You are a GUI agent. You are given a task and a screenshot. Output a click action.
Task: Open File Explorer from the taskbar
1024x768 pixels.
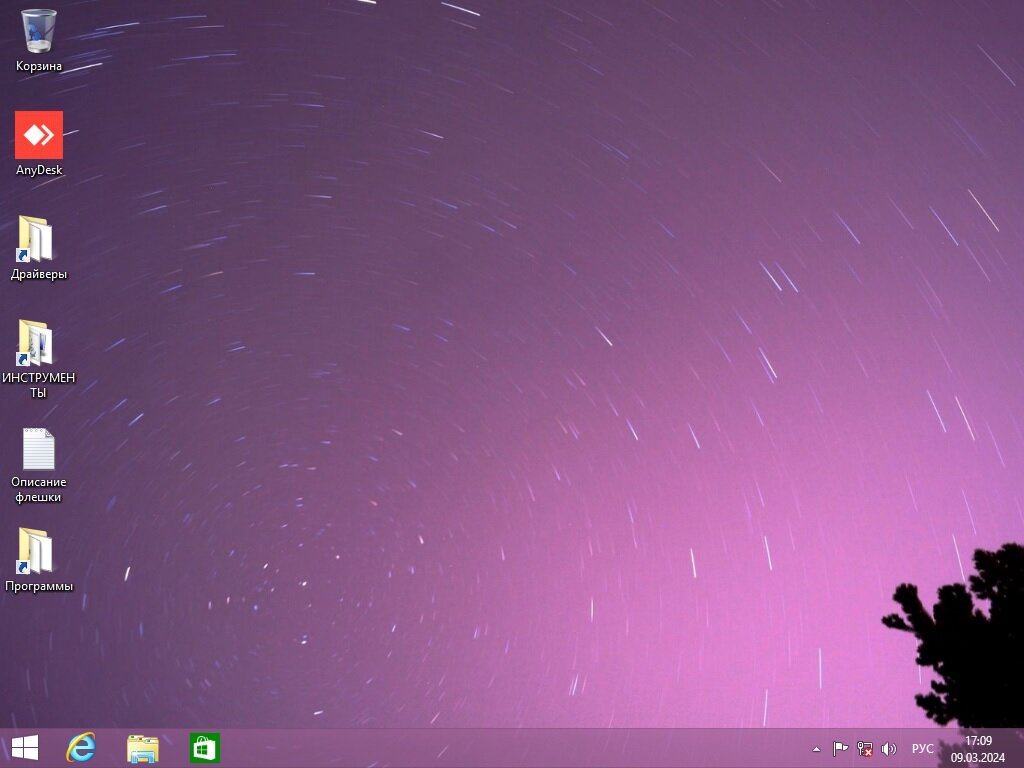[x=143, y=748]
